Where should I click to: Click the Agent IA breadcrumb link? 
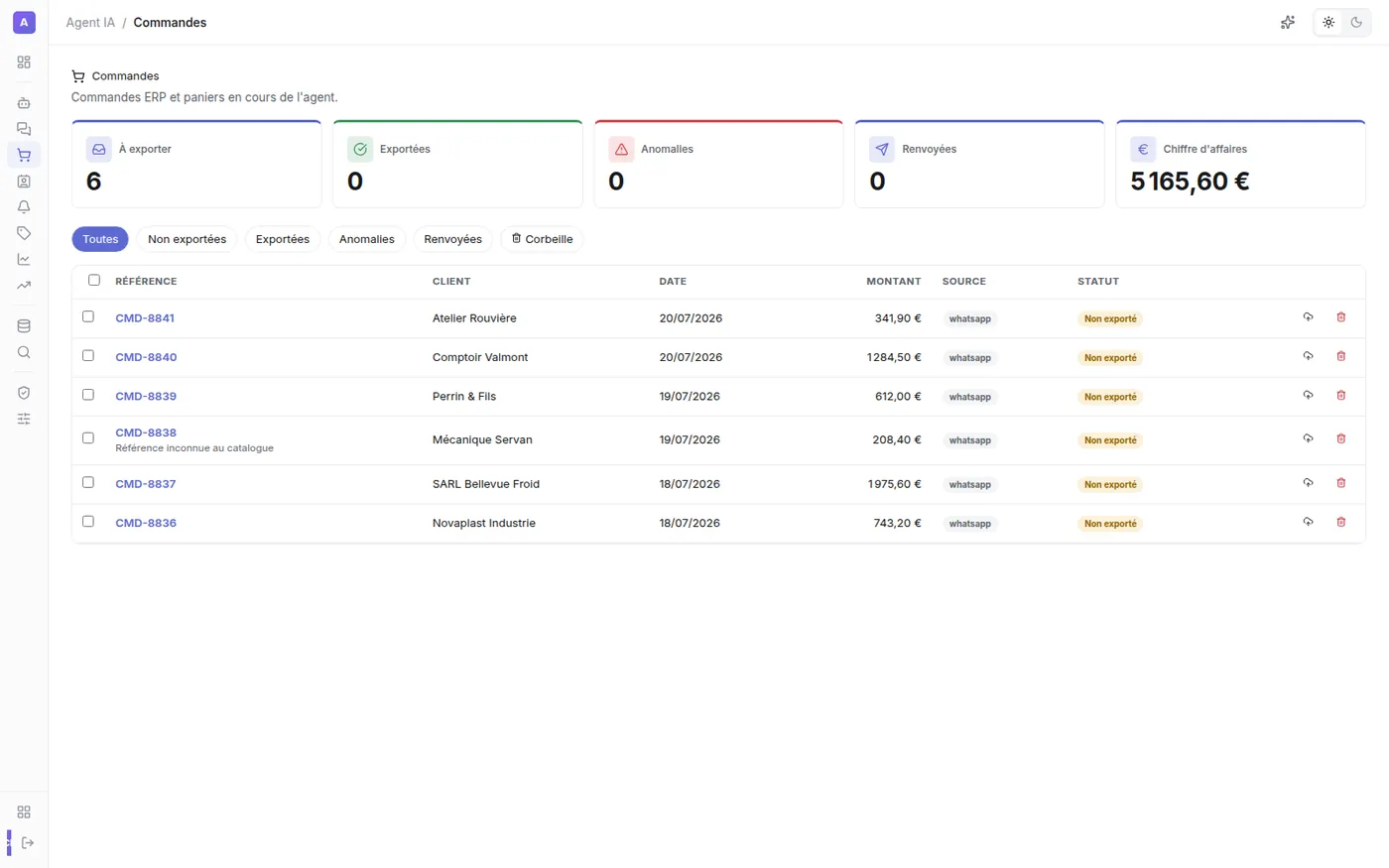(x=90, y=22)
